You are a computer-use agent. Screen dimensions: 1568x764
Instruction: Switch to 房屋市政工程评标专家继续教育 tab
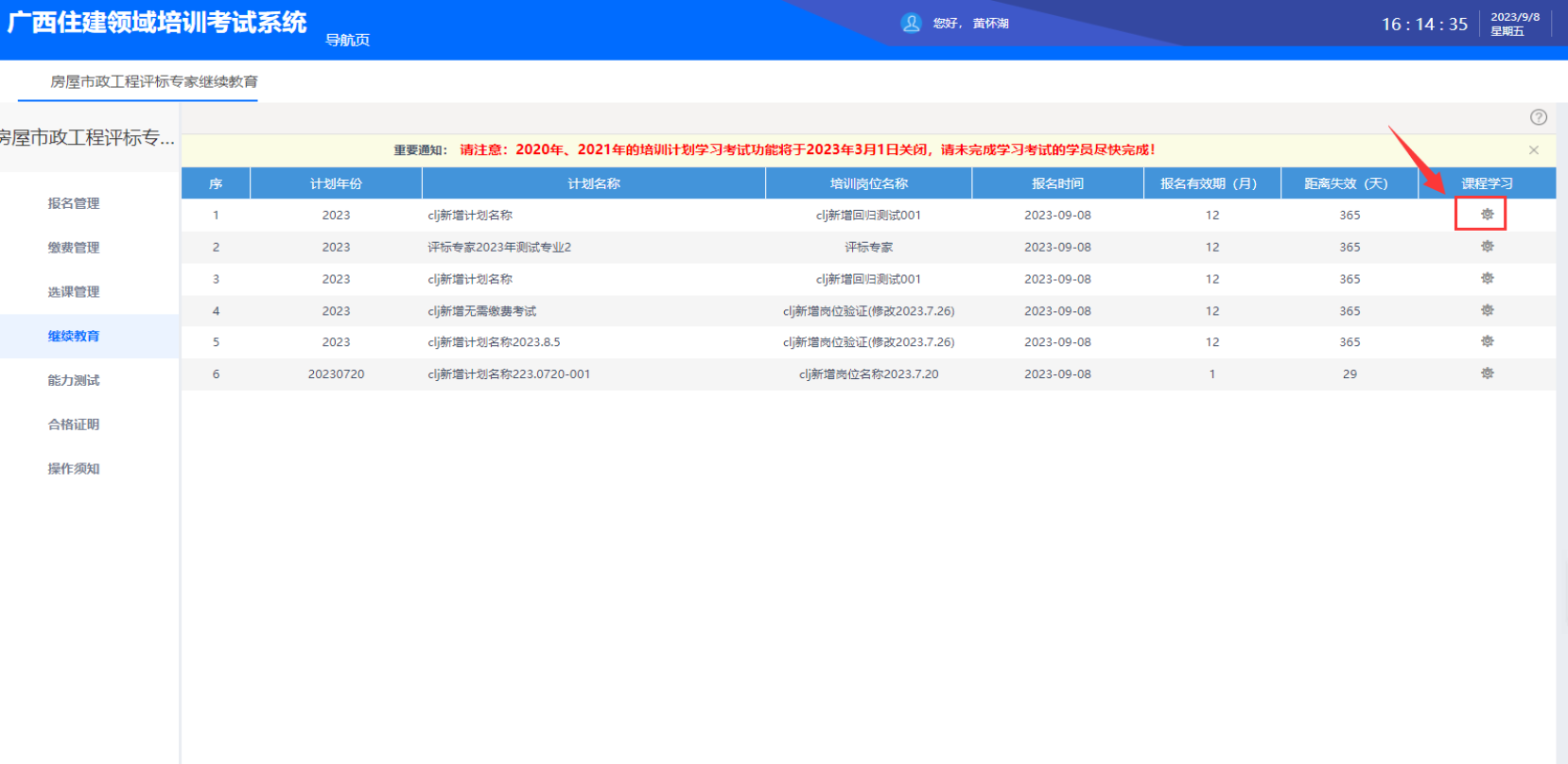coord(153,82)
